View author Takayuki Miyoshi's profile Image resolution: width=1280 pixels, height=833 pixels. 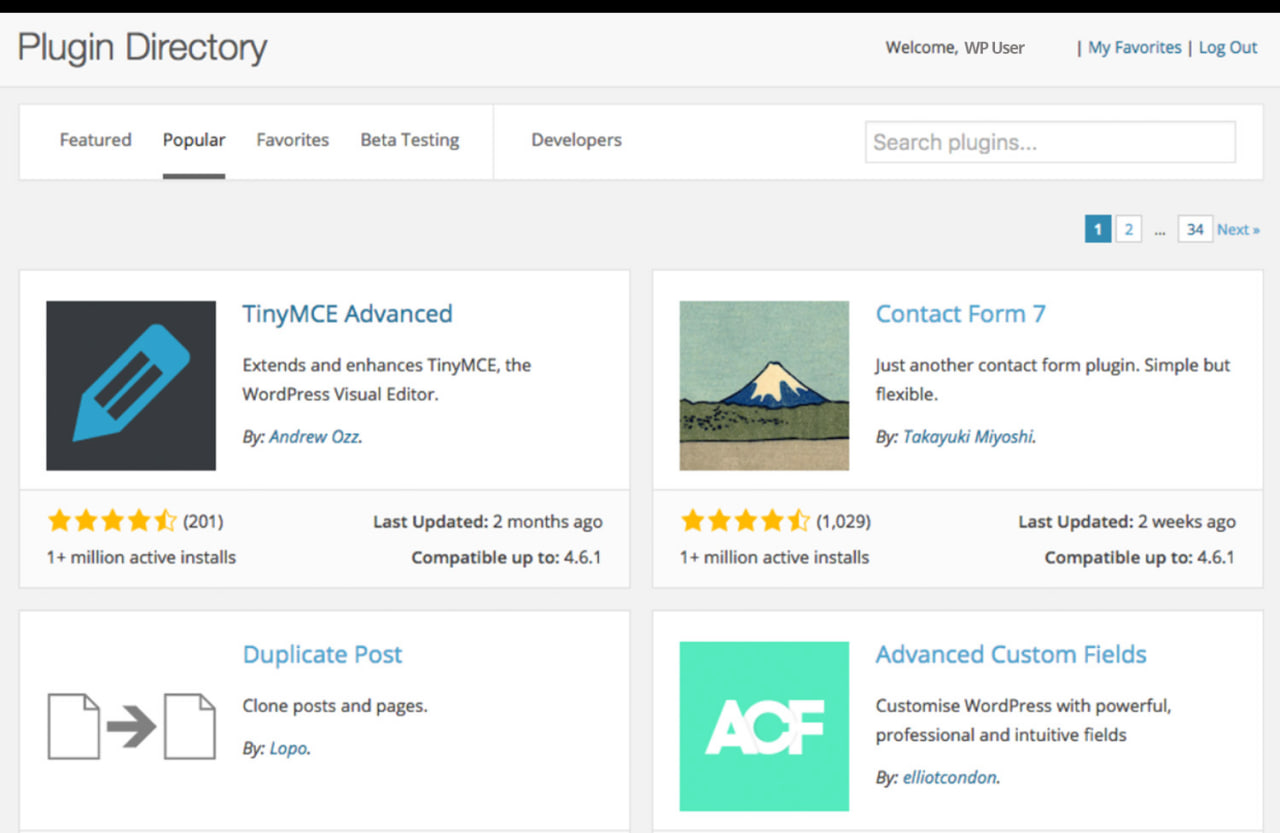pos(967,437)
